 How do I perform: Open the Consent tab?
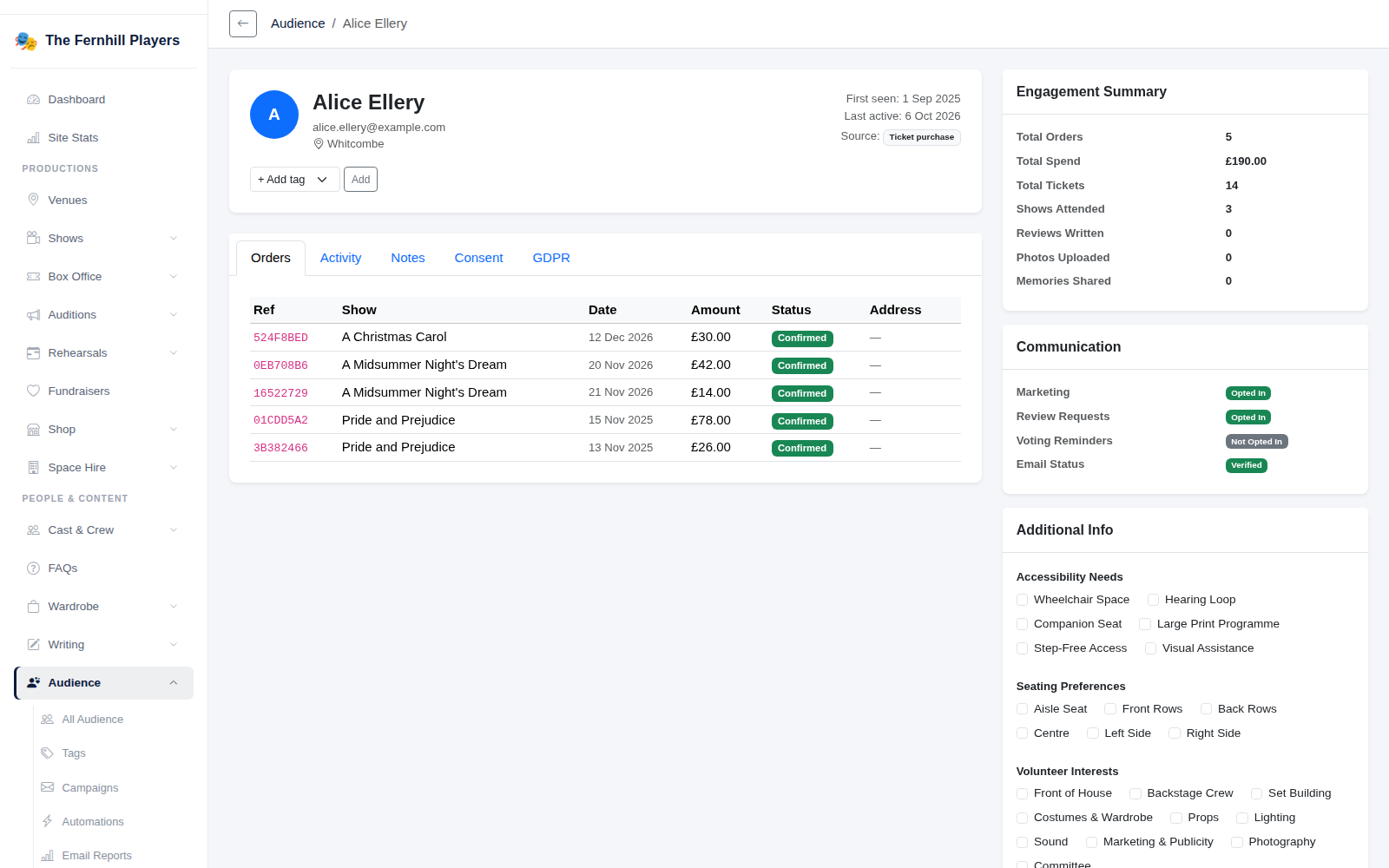pos(478,258)
